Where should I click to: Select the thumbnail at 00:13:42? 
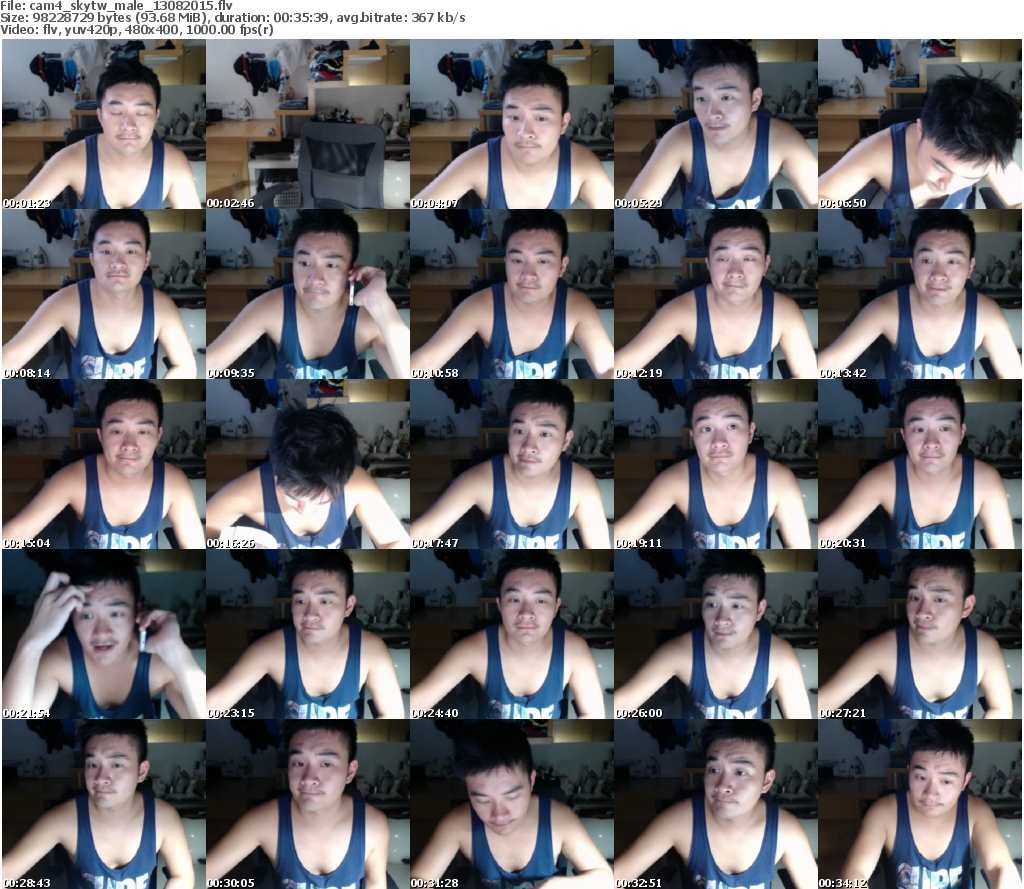[920, 294]
